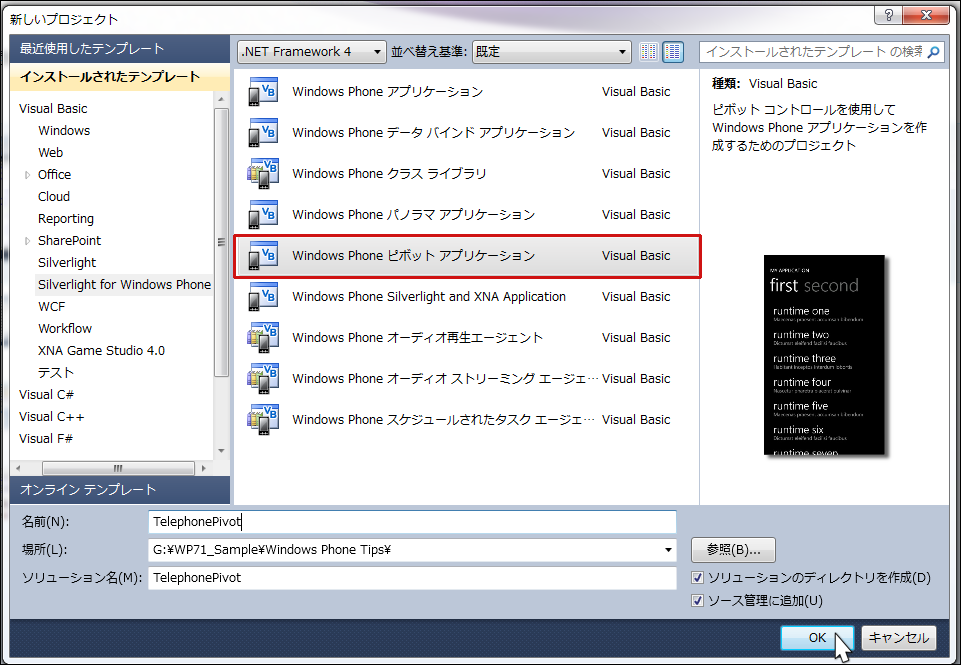The height and width of the screenshot is (665, 961).
Task: Select the Cloud tree item
Action: point(54,197)
